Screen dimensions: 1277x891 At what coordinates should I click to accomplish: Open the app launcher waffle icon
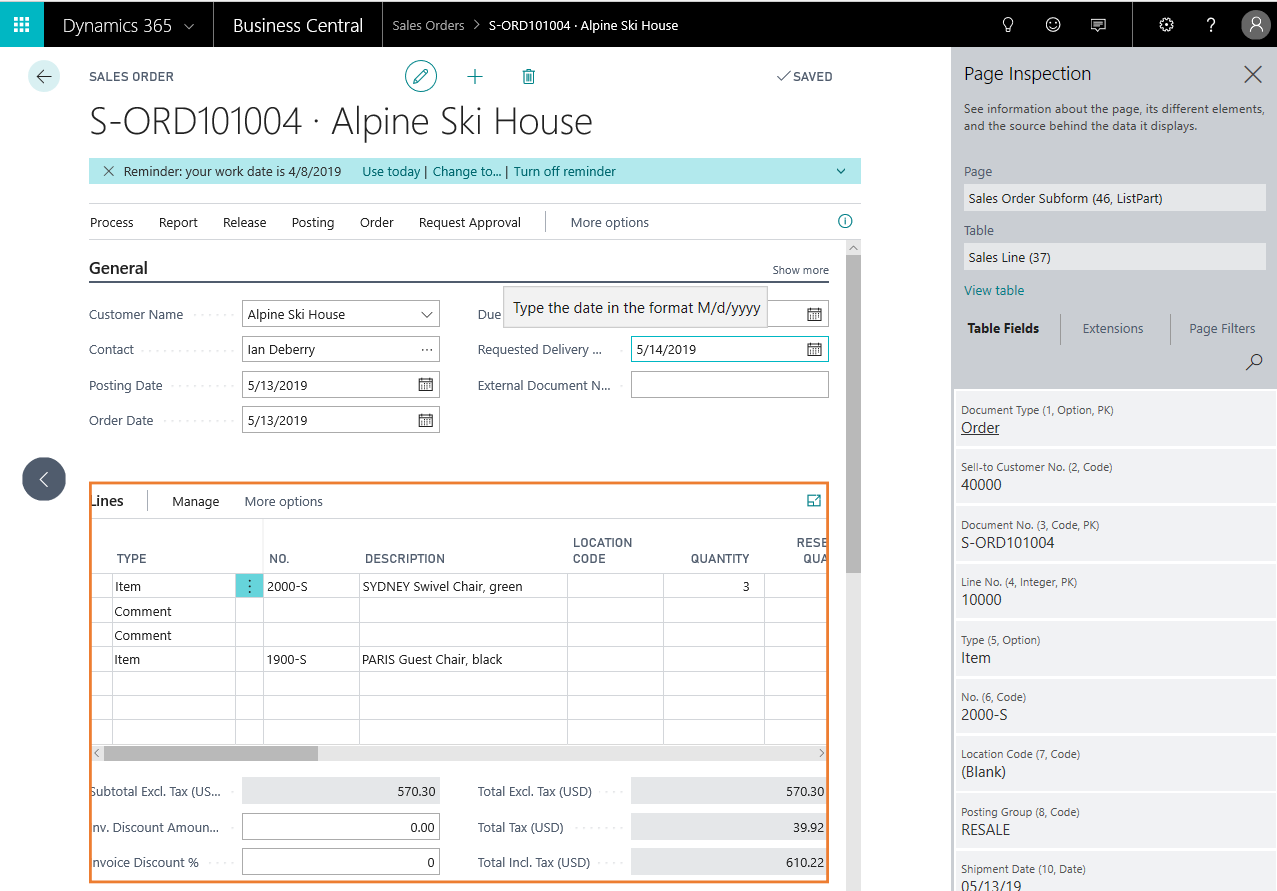point(21,24)
